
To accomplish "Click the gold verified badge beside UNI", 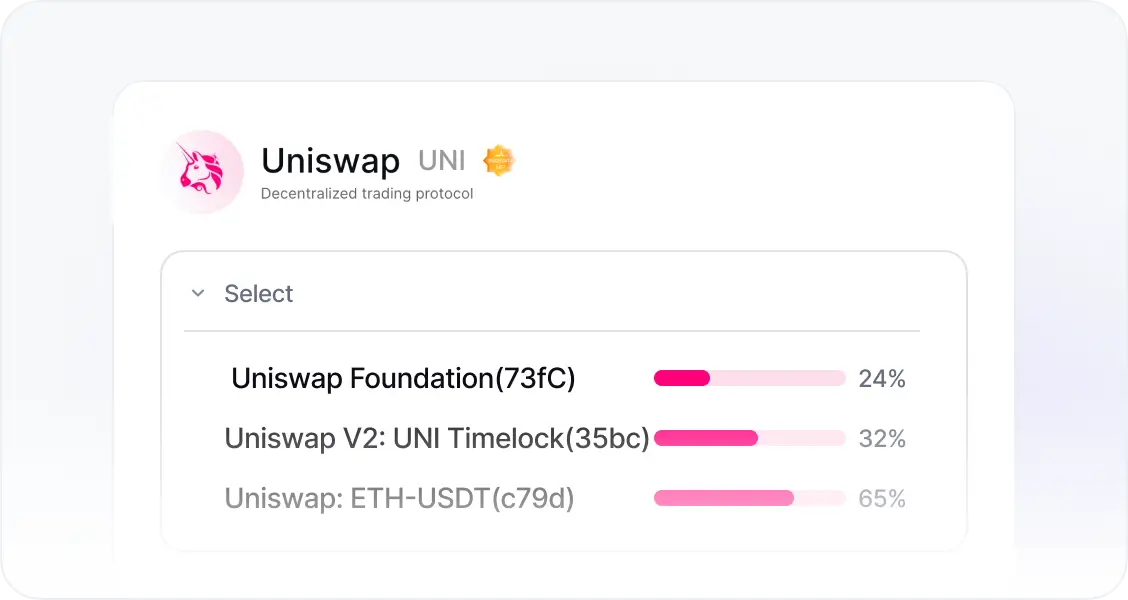I will click(x=498, y=161).
